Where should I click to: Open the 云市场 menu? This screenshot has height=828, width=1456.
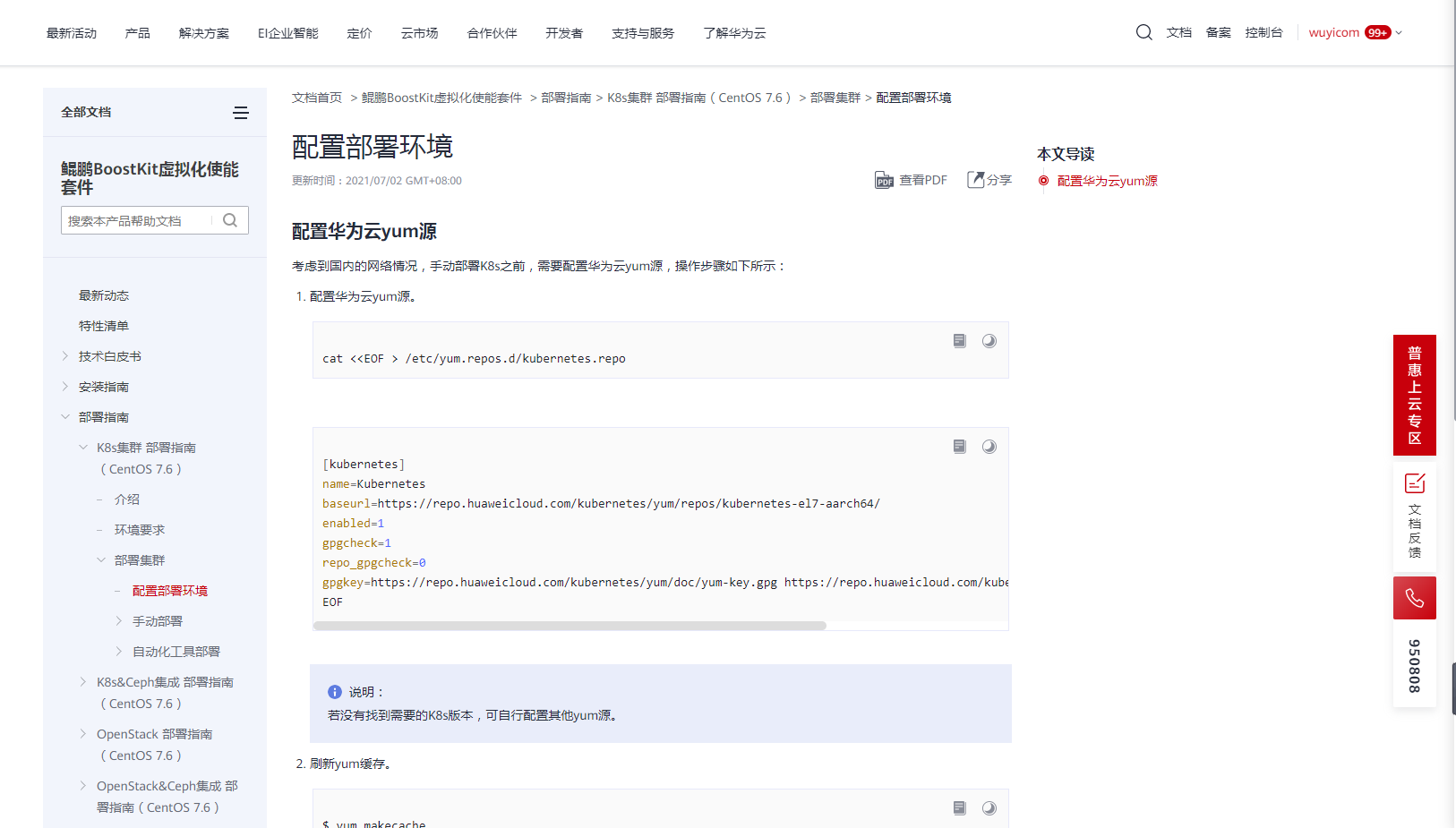point(420,33)
